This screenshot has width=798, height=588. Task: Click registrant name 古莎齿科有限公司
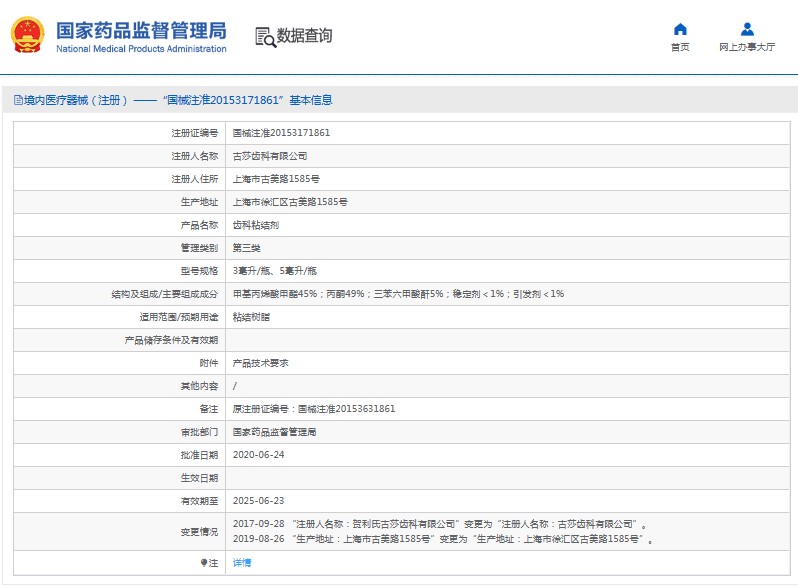270,156
